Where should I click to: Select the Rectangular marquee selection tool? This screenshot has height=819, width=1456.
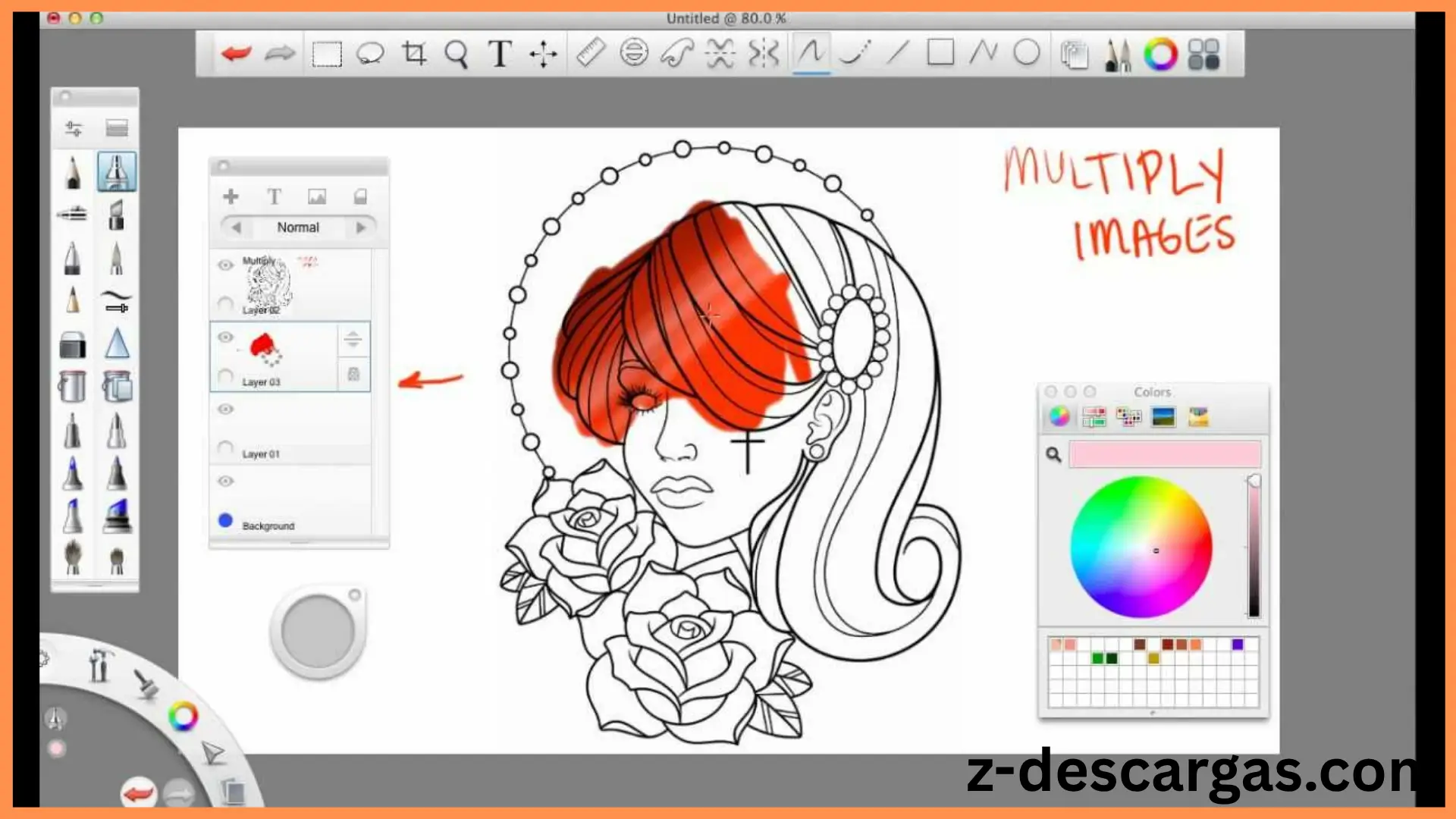[x=327, y=54]
